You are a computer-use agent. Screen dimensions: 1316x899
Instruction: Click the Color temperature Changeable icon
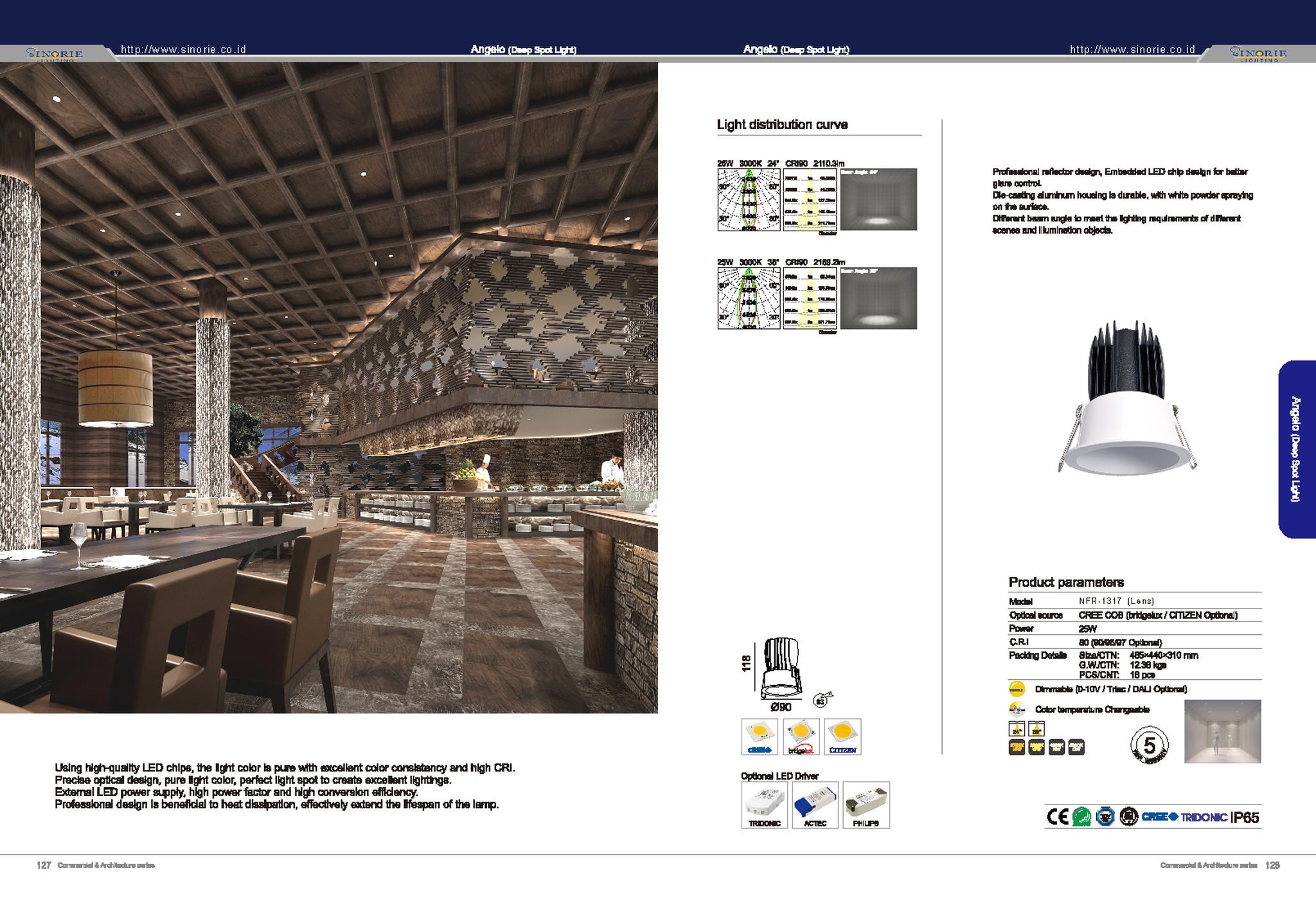point(1017,709)
